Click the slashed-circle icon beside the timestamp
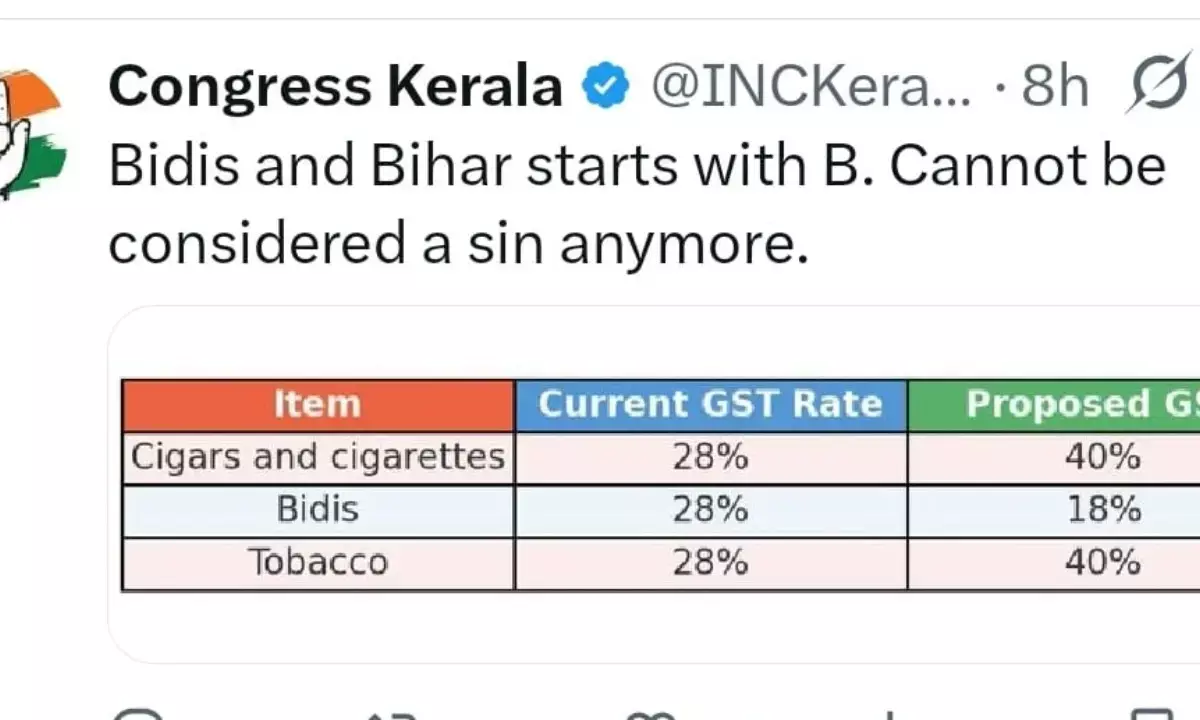 (1160, 86)
